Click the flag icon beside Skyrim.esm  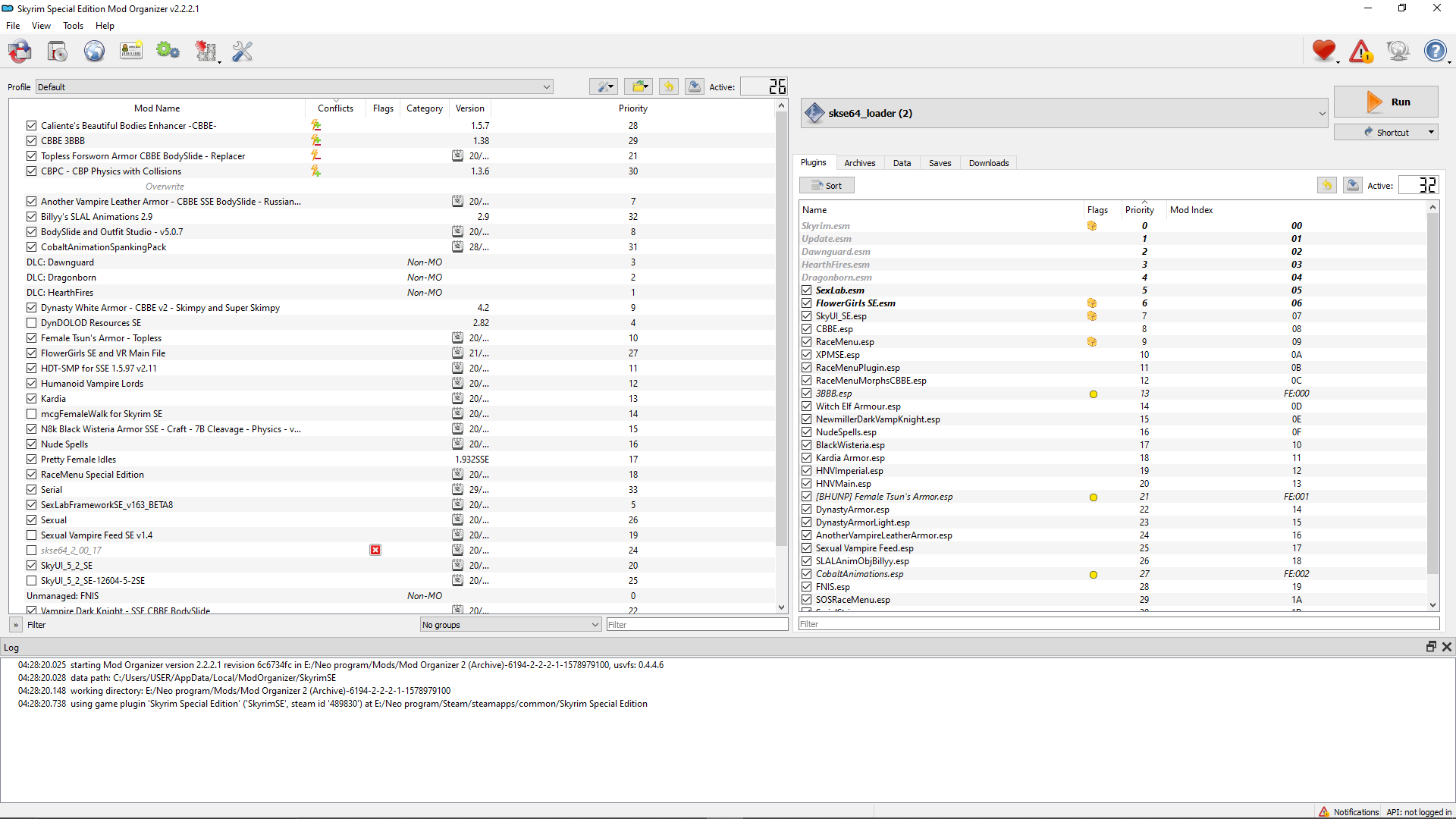[x=1092, y=225]
